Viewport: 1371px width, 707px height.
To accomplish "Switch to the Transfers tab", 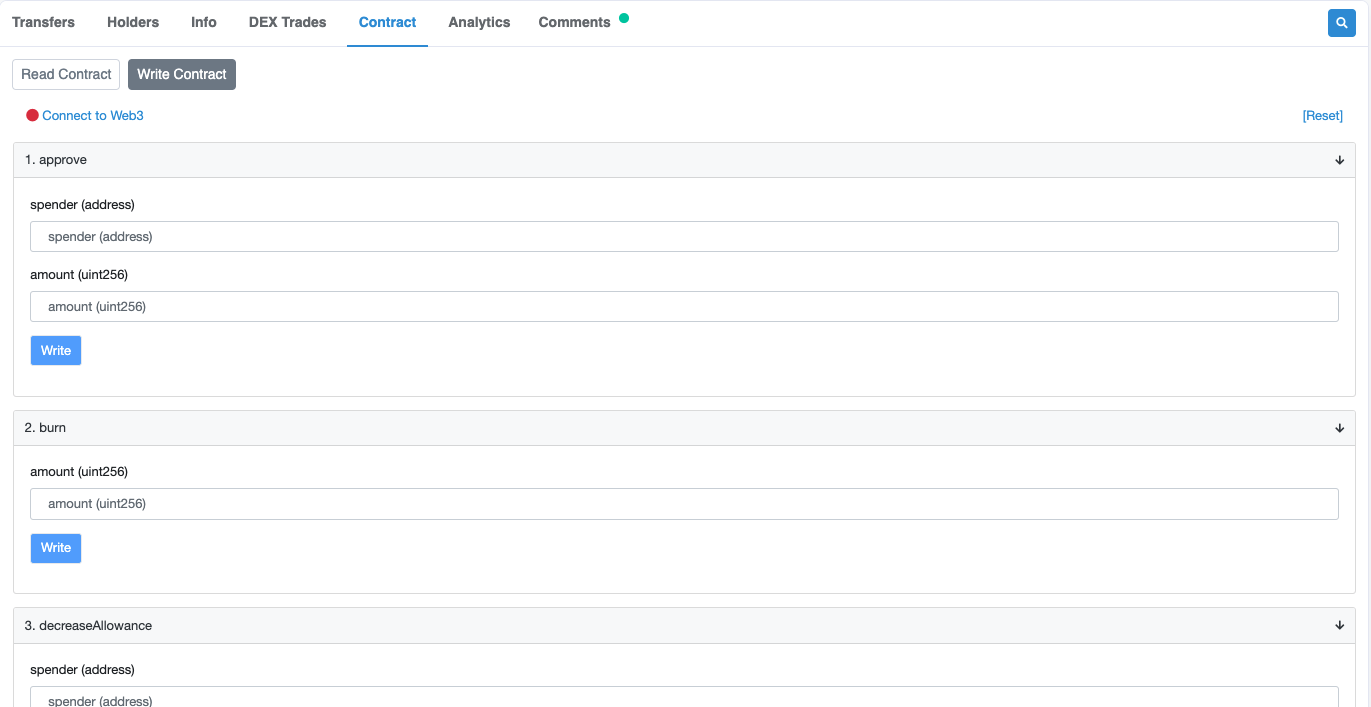I will click(43, 22).
